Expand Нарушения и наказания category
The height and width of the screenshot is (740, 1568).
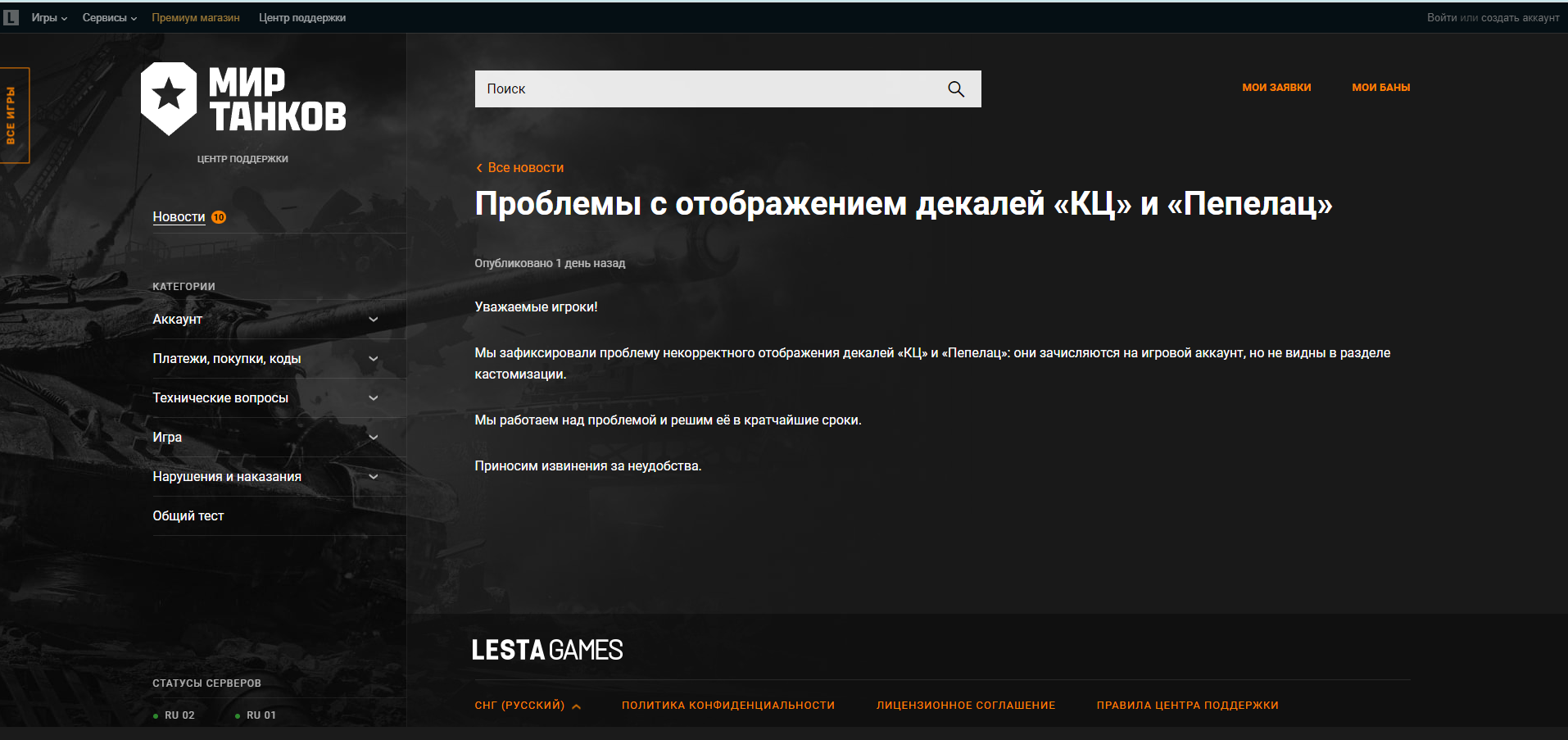tap(373, 477)
